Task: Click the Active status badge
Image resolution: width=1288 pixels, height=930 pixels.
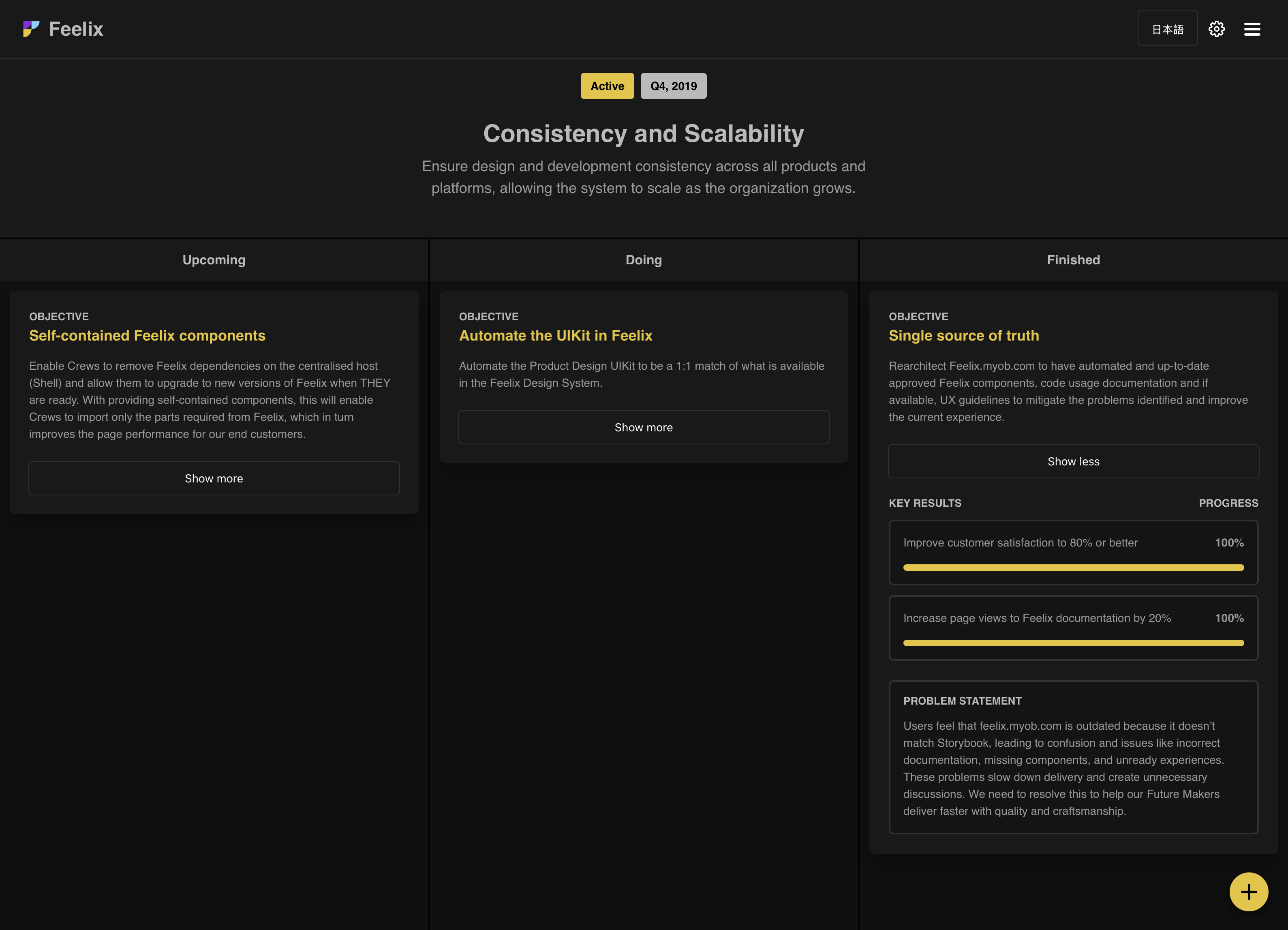Action: coord(607,86)
